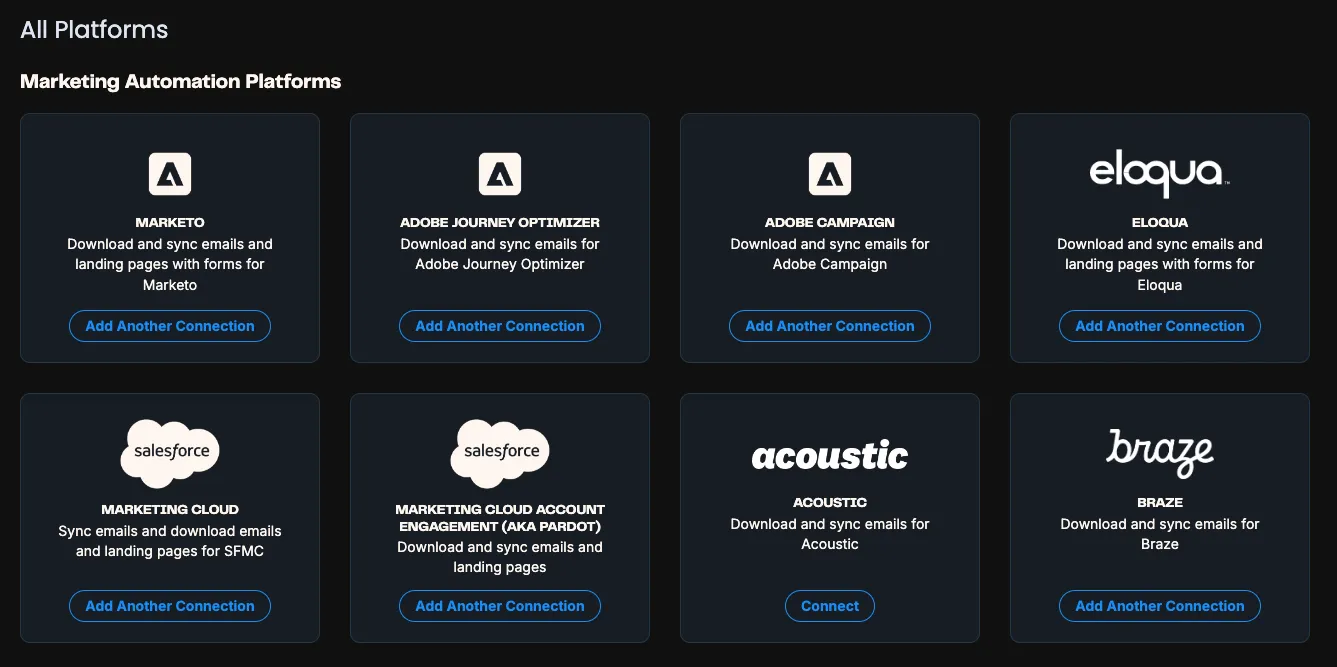Screen dimensions: 1337x667
Task: Add another connection for Pardot
Action: click(499, 605)
